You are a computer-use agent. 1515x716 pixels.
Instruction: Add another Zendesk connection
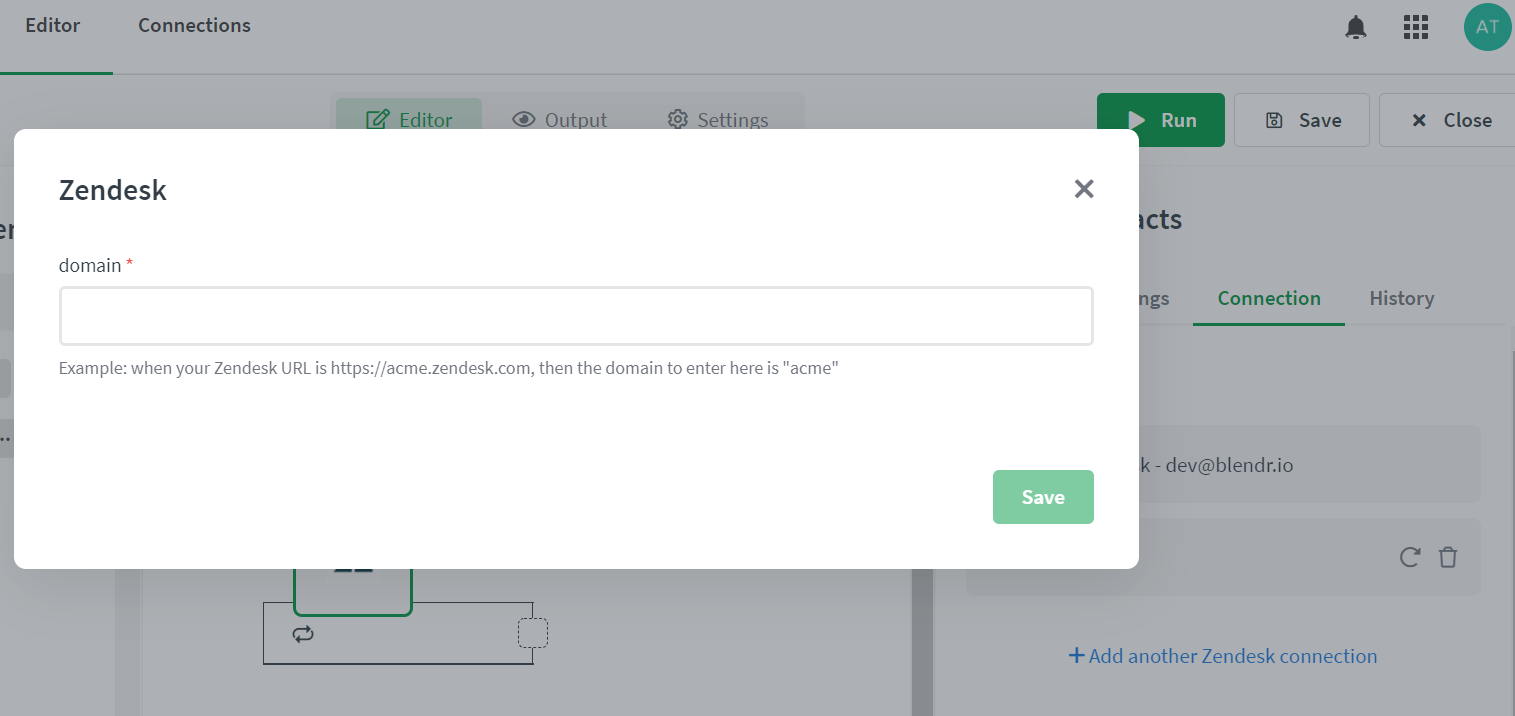(1223, 656)
